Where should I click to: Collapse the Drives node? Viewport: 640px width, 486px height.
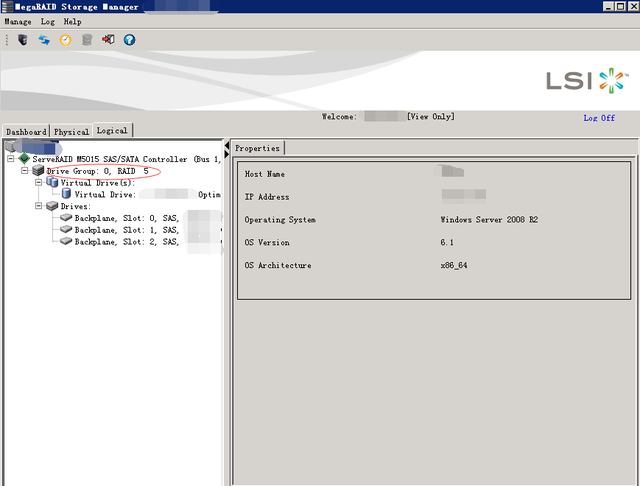(38, 206)
